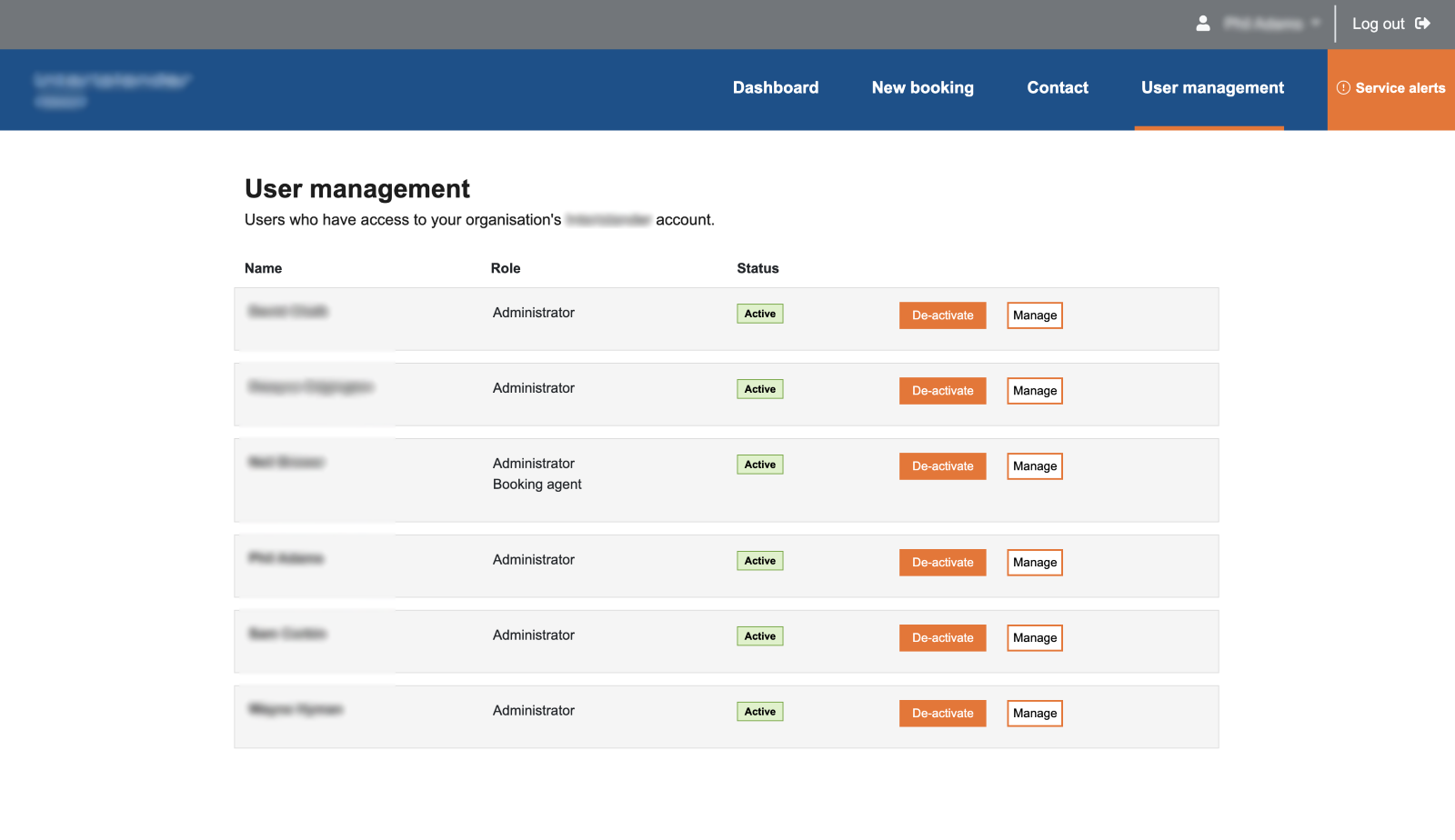De-activate the last user in the table
Viewport: 1455px width, 840px height.
coord(942,713)
